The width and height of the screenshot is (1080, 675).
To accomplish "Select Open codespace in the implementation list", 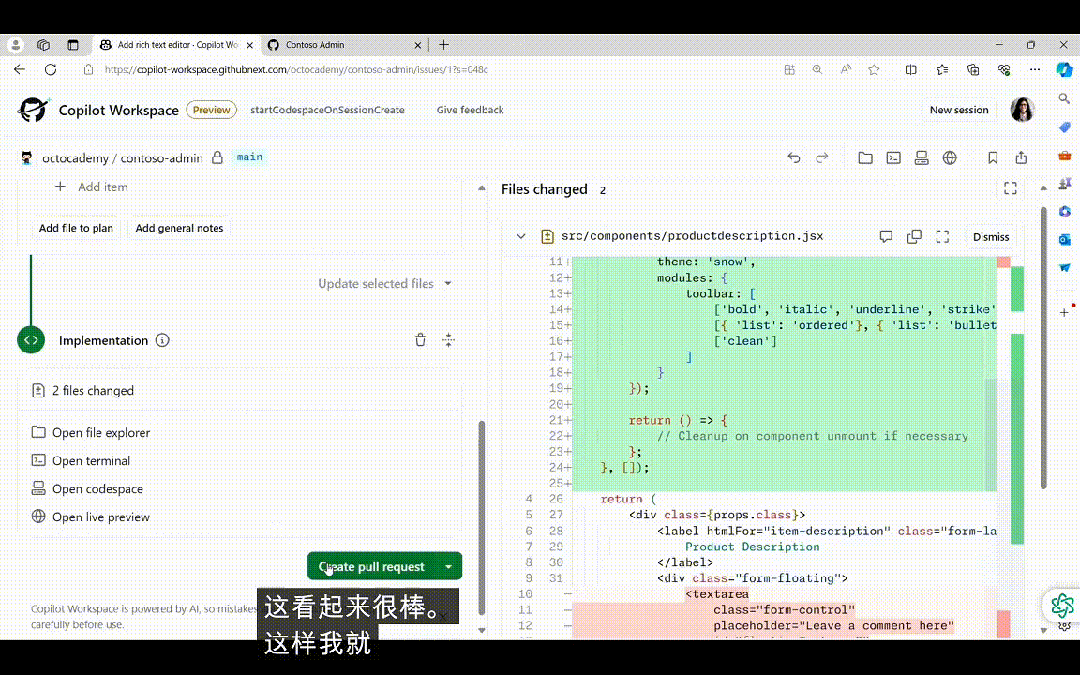I will [97, 489].
